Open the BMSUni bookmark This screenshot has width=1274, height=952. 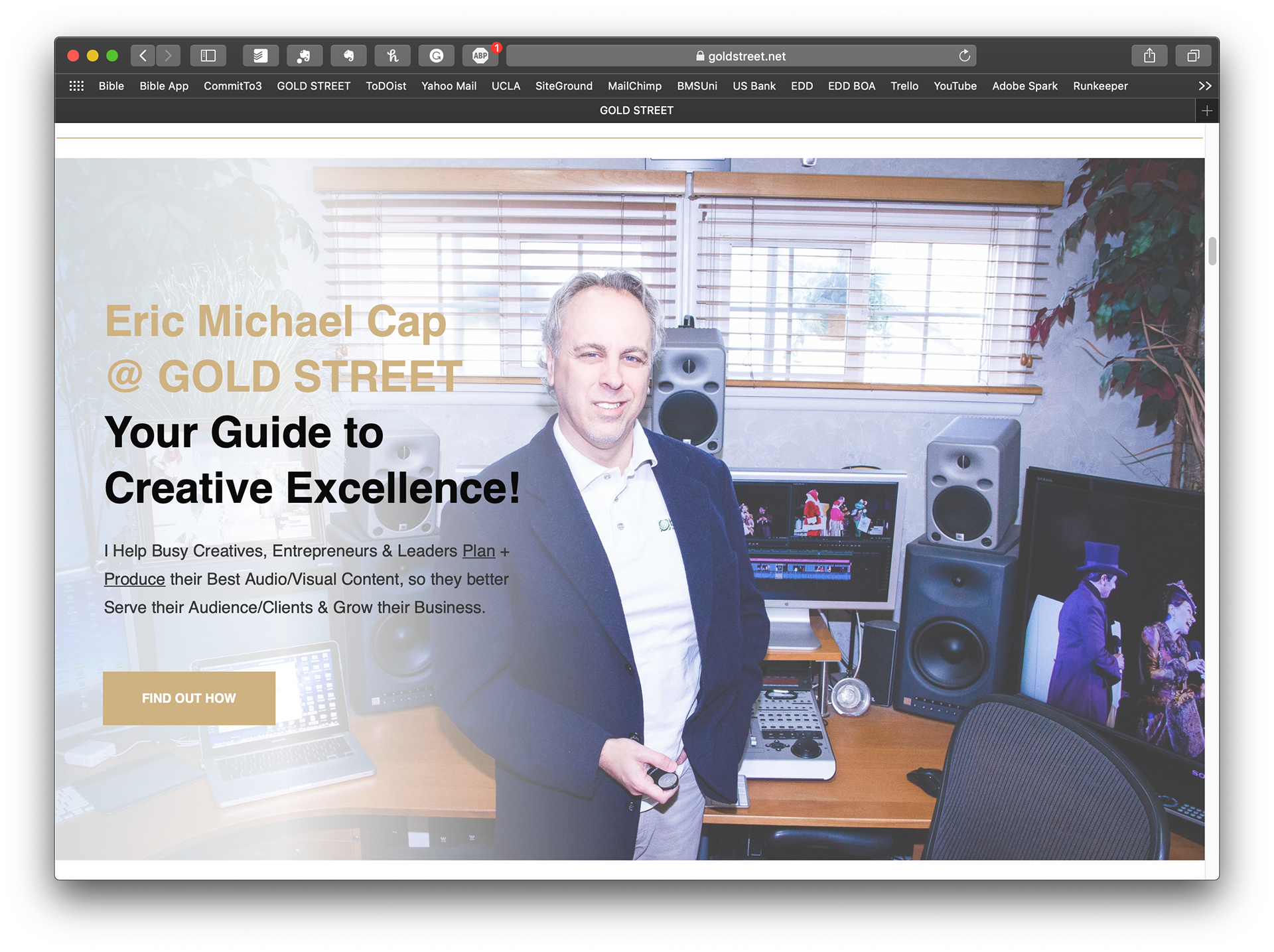coord(697,86)
